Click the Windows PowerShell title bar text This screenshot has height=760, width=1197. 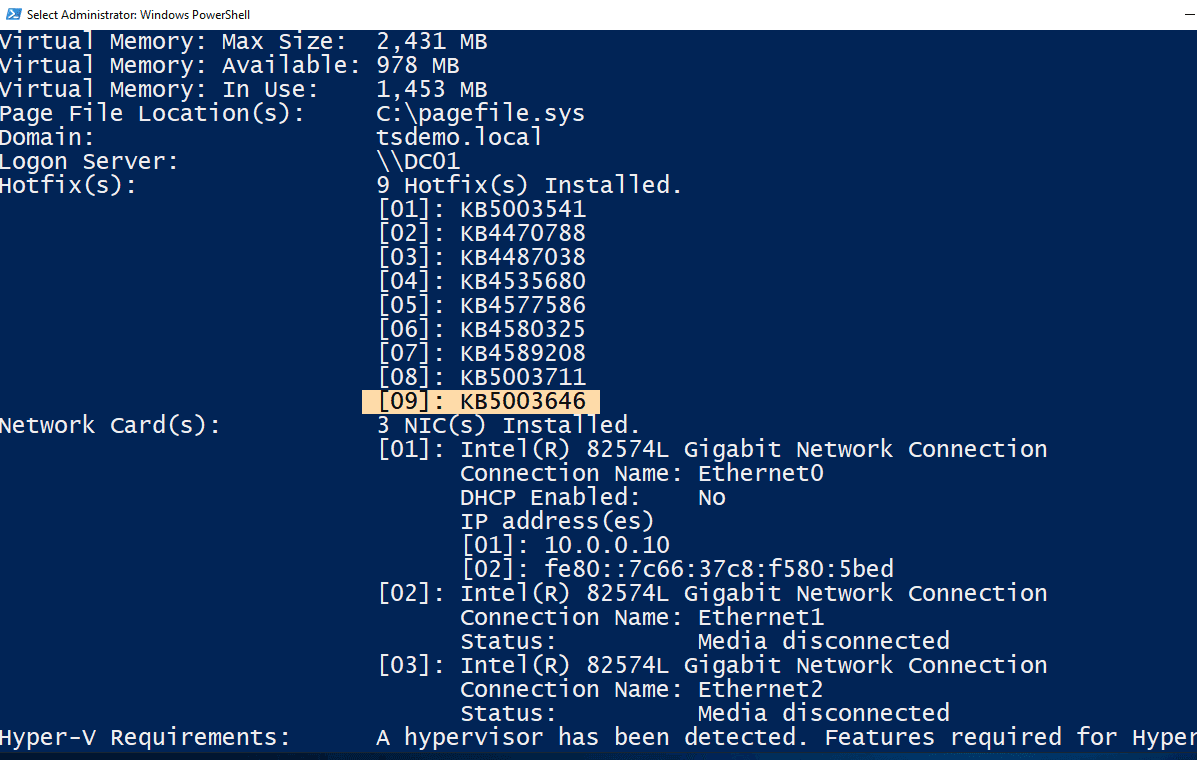tap(138, 14)
